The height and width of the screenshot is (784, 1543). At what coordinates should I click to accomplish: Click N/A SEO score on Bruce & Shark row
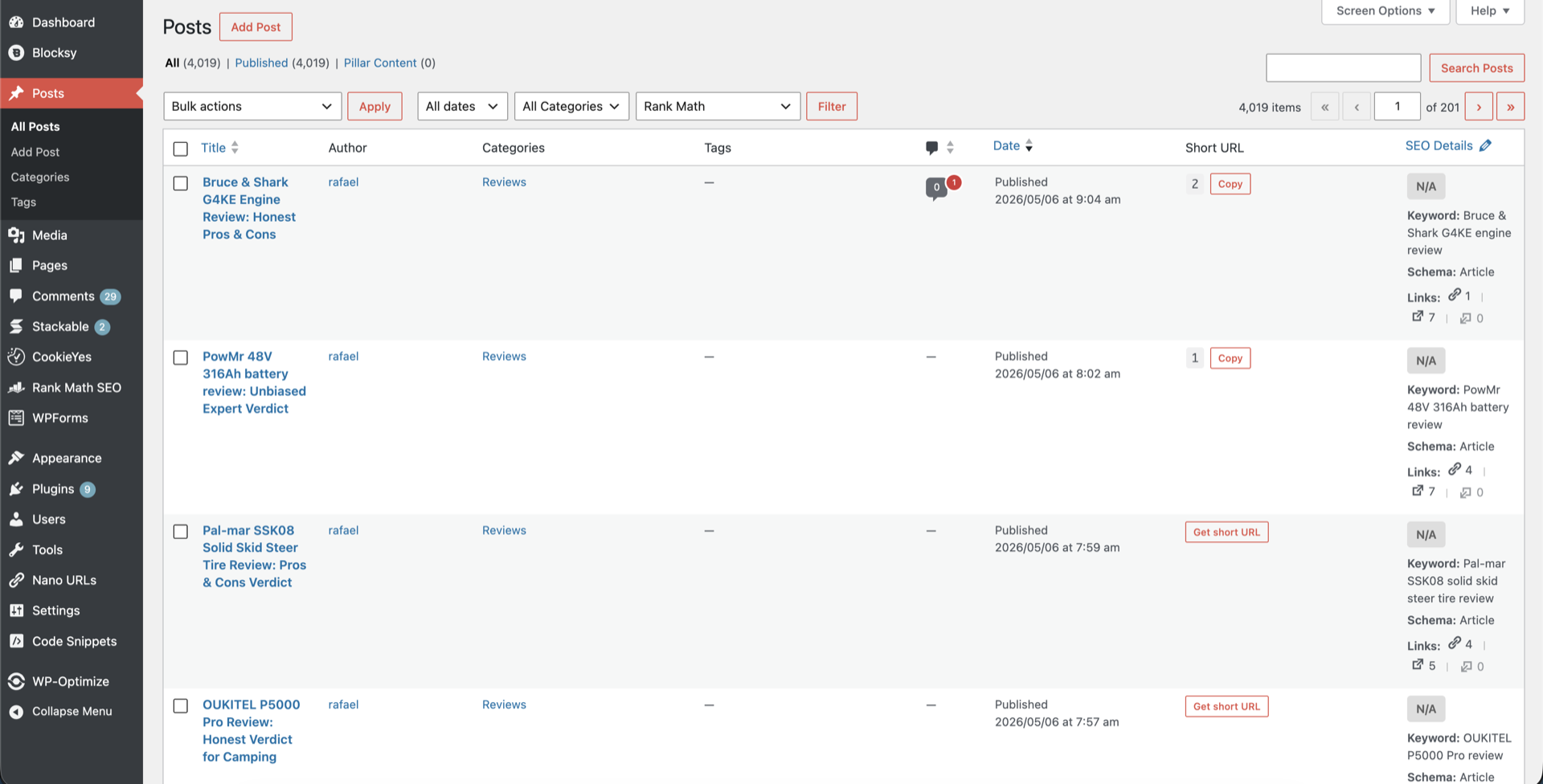coord(1426,186)
